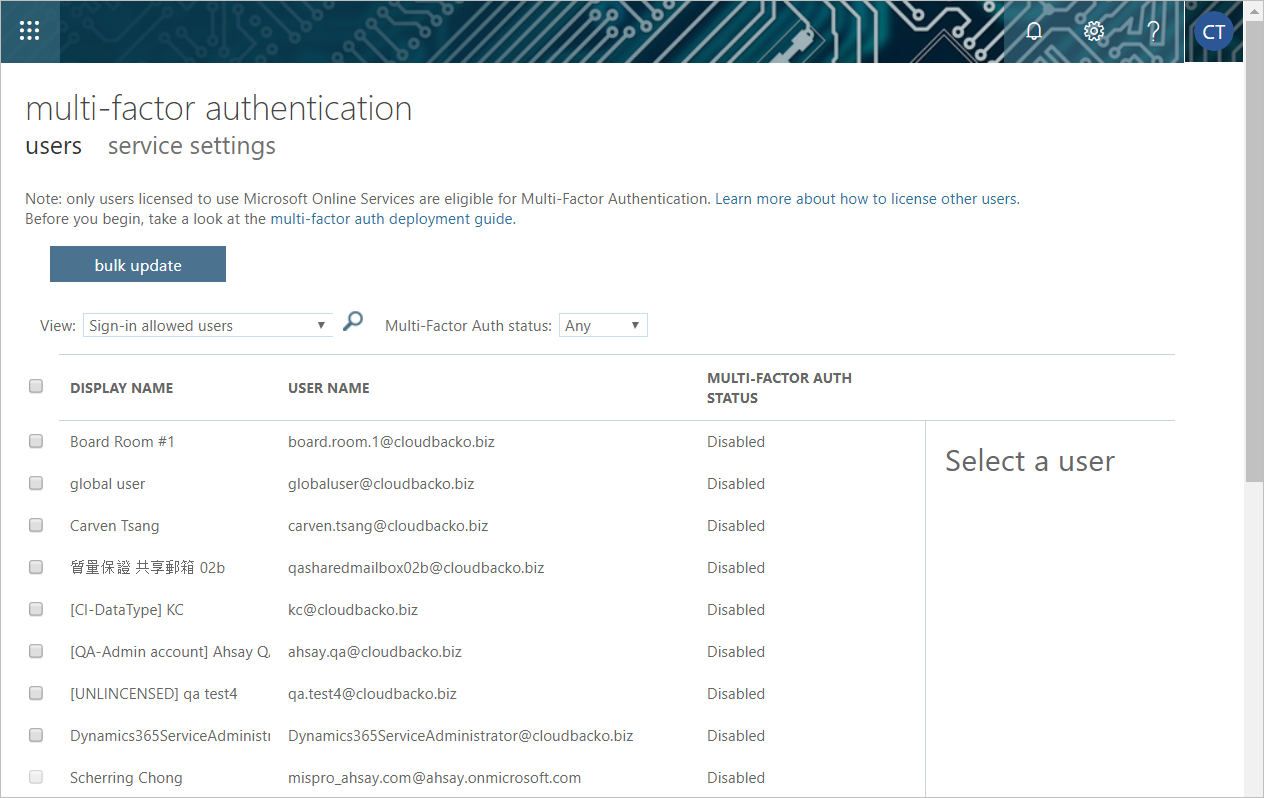This screenshot has width=1264, height=798.
Task: Tick the checkbox next to global user
Action: click(36, 483)
